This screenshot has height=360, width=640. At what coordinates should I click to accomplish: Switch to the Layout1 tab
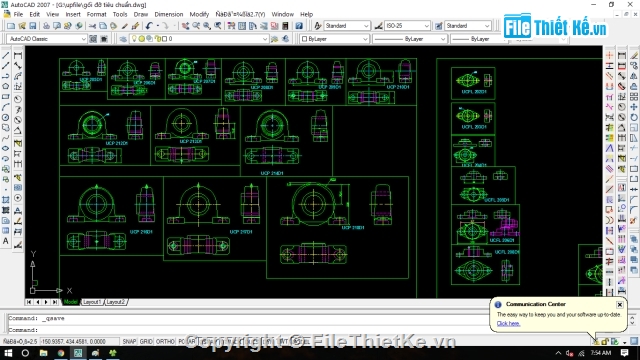click(91, 302)
